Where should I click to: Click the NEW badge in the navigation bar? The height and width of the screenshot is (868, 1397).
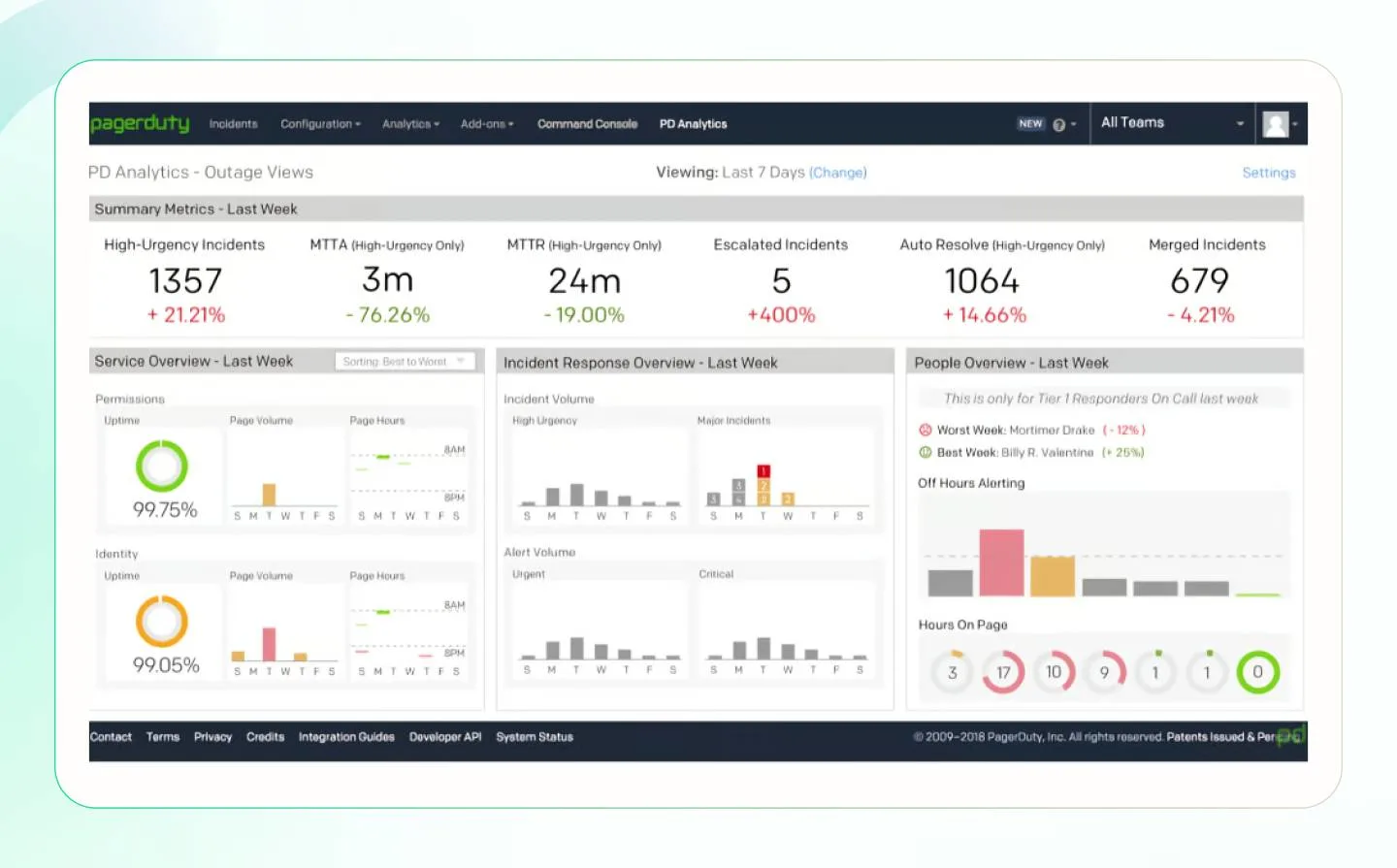[x=1030, y=123]
